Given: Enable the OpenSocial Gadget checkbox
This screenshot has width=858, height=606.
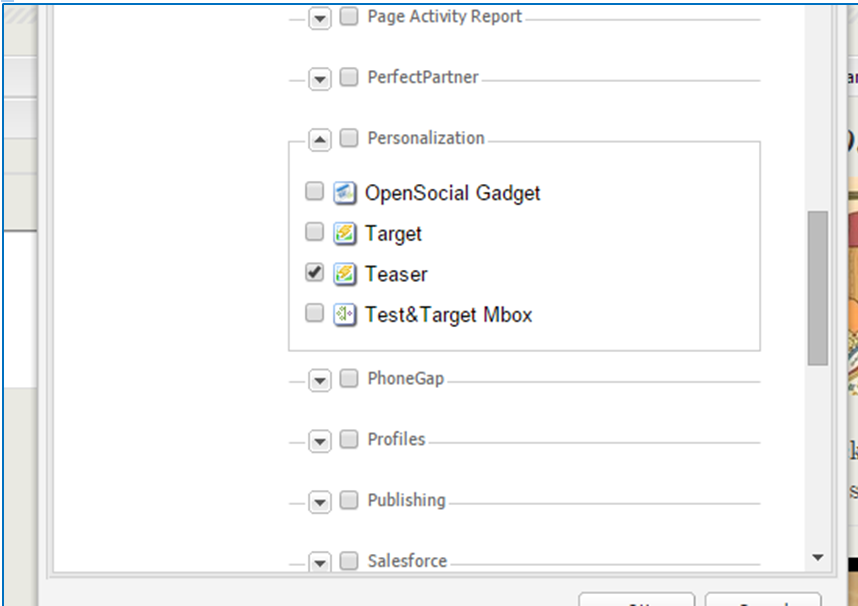Looking at the screenshot, I should tap(314, 191).
